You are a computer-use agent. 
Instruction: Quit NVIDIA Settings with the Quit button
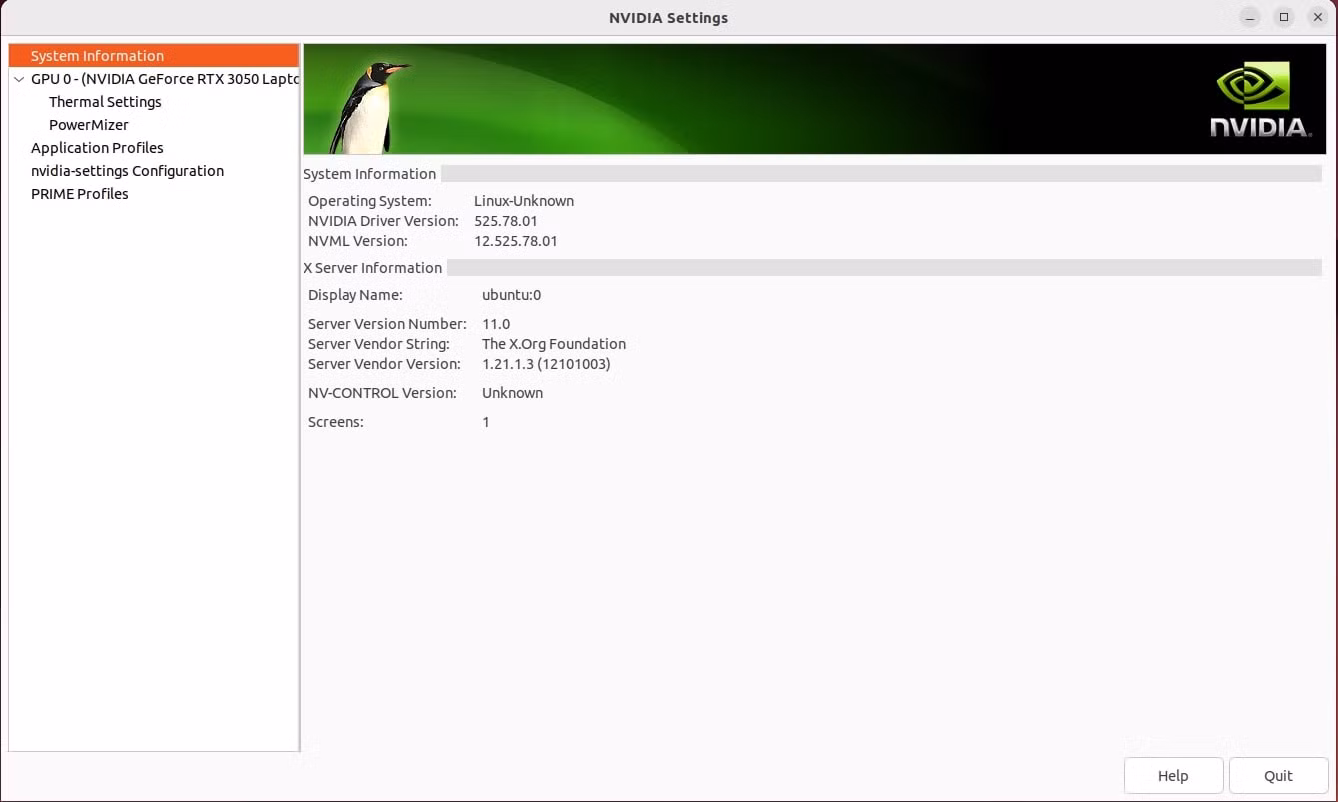click(x=1278, y=776)
